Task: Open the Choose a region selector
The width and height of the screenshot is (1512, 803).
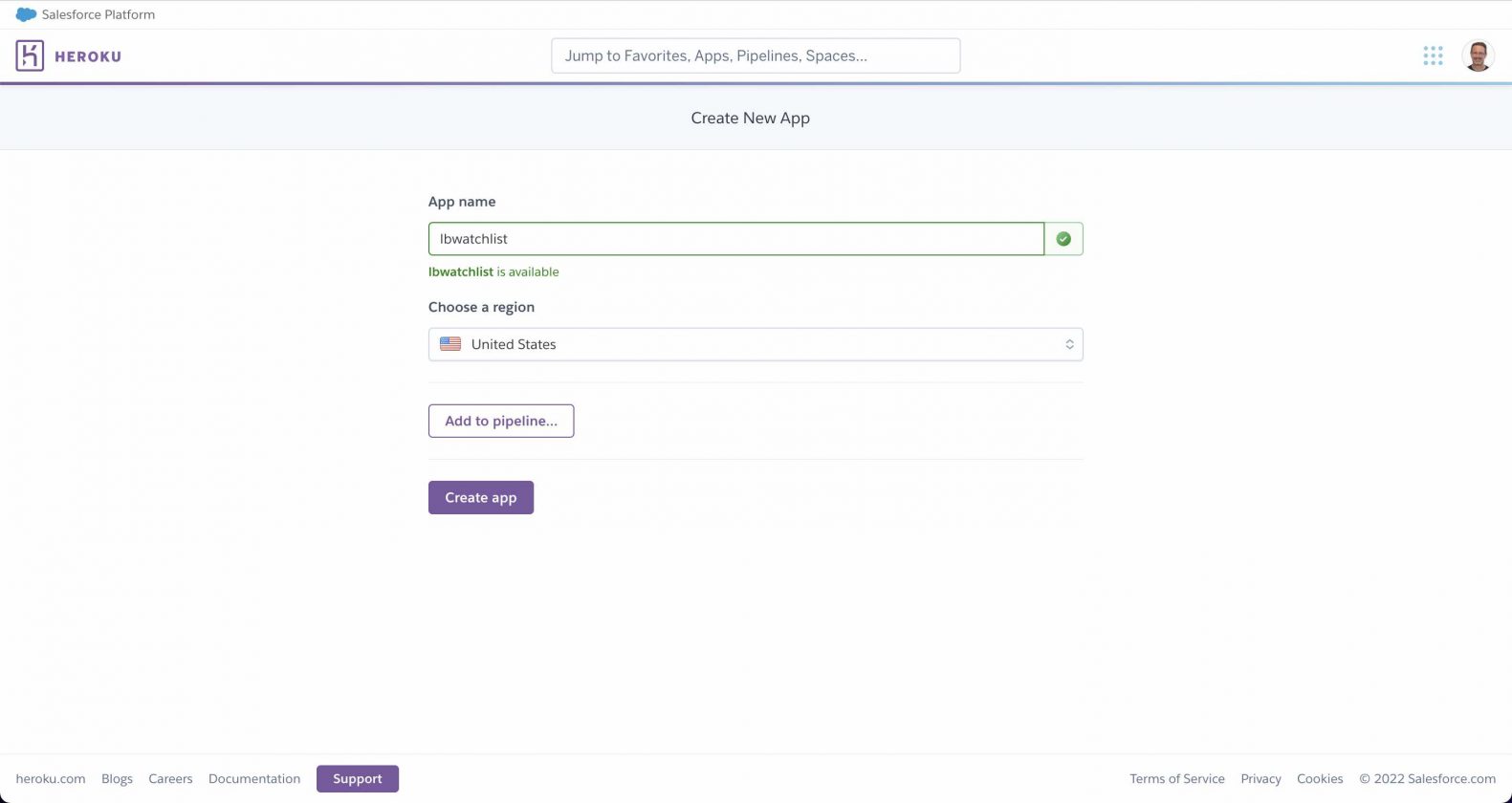Action: pos(755,344)
